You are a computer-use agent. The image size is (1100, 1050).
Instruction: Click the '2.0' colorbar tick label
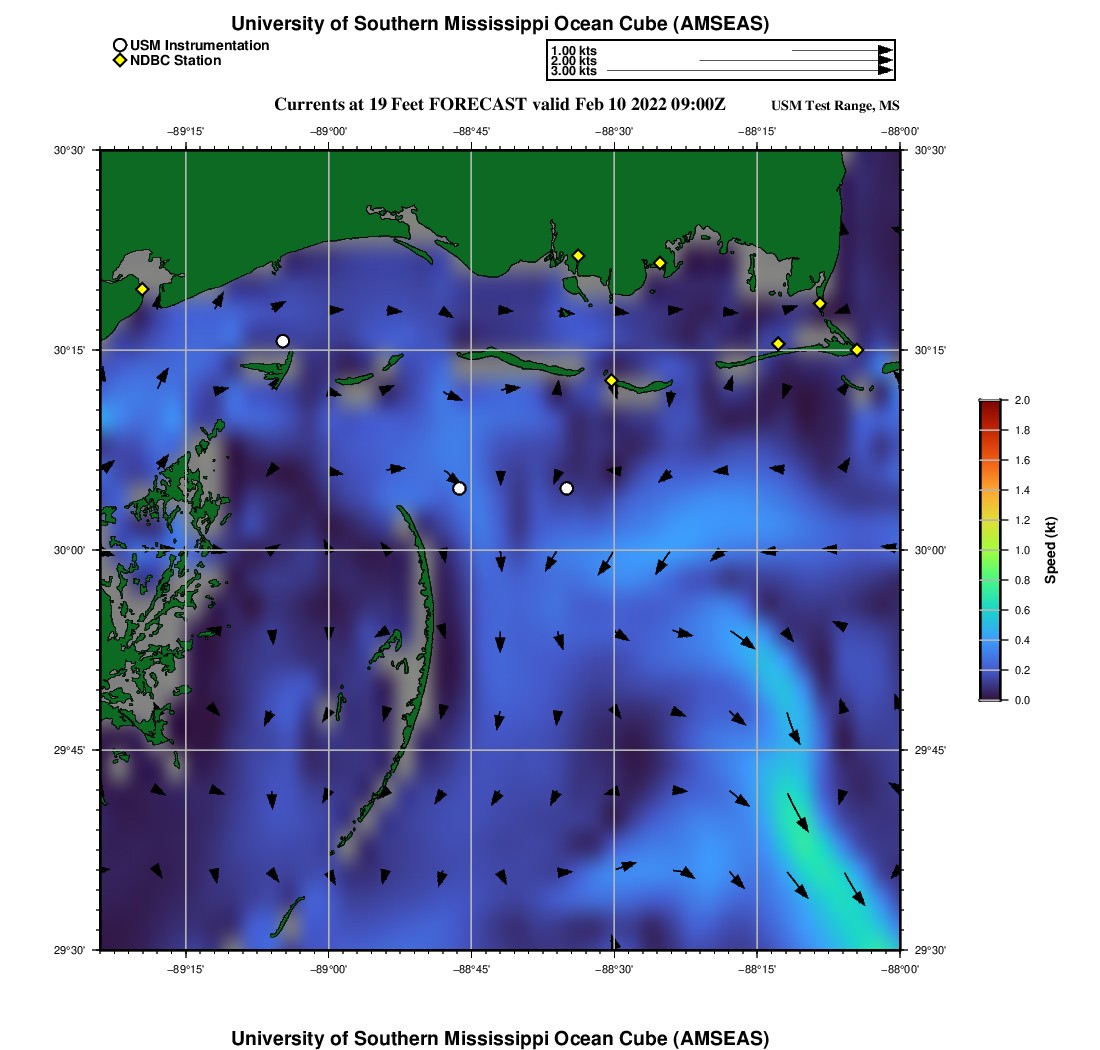[1022, 401]
